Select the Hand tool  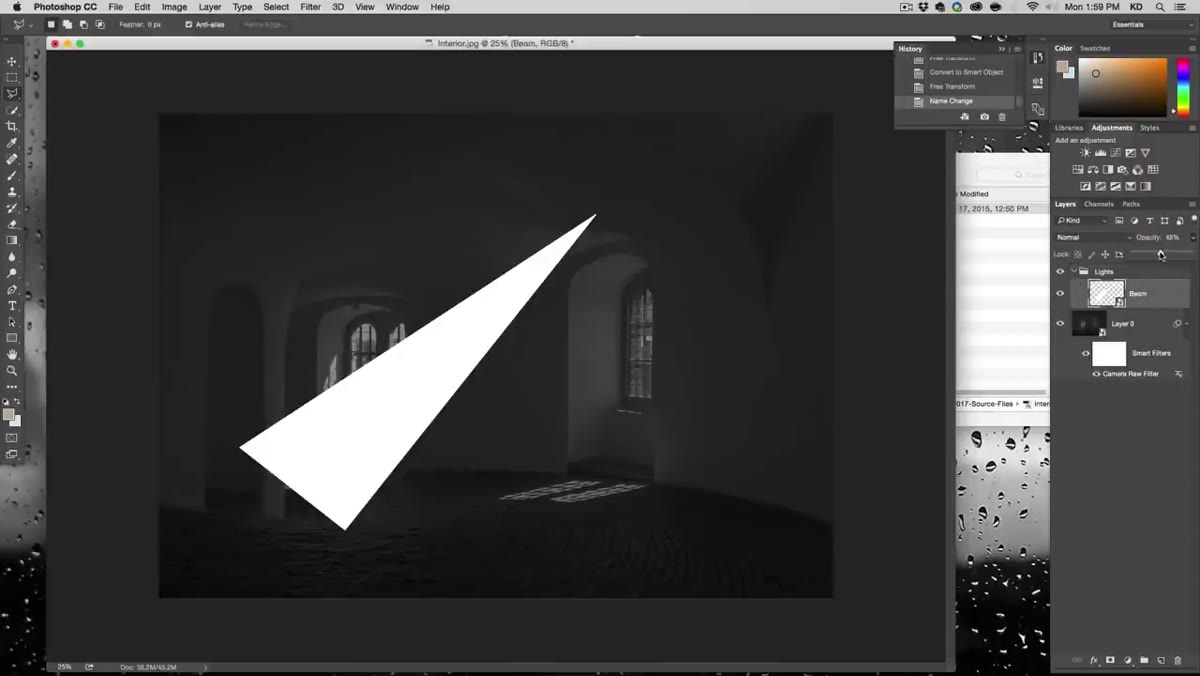tap(12, 354)
